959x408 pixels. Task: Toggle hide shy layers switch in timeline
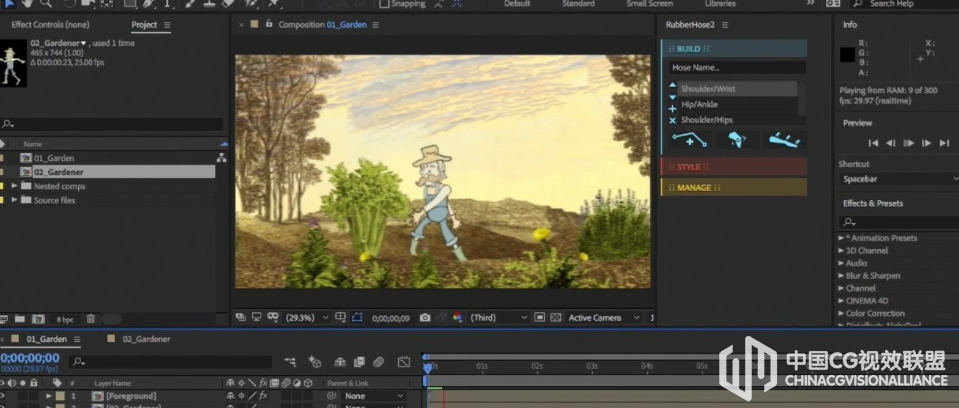339,362
